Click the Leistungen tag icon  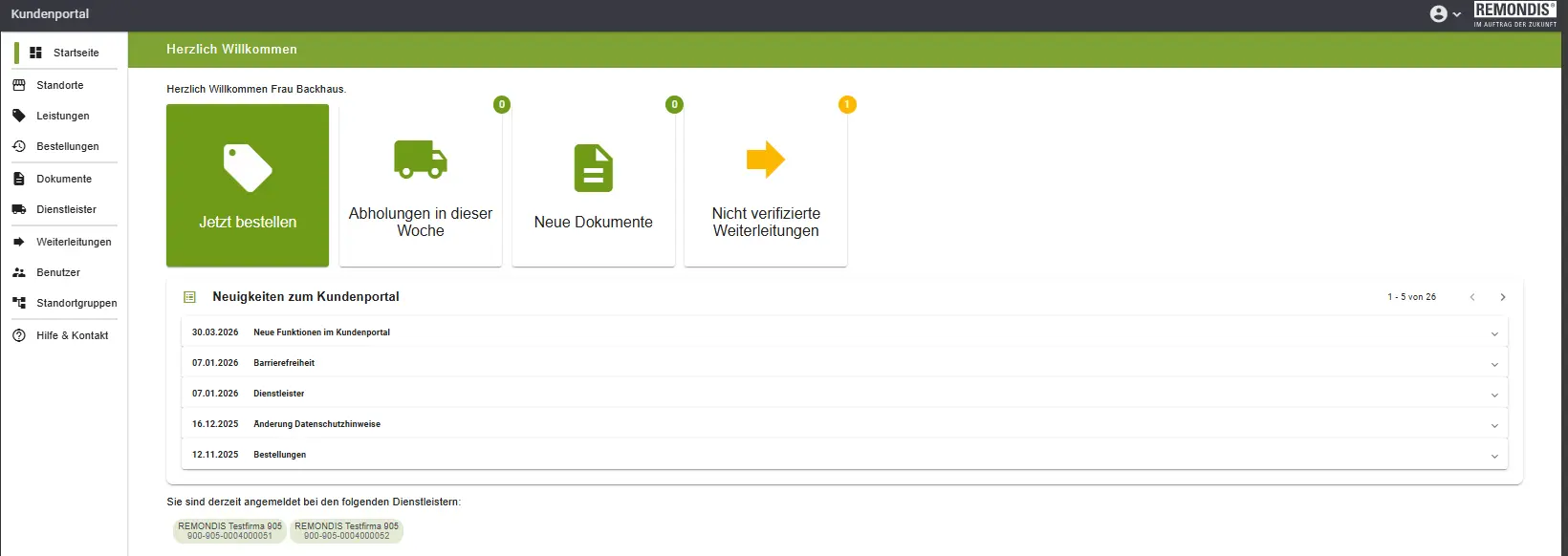click(18, 116)
